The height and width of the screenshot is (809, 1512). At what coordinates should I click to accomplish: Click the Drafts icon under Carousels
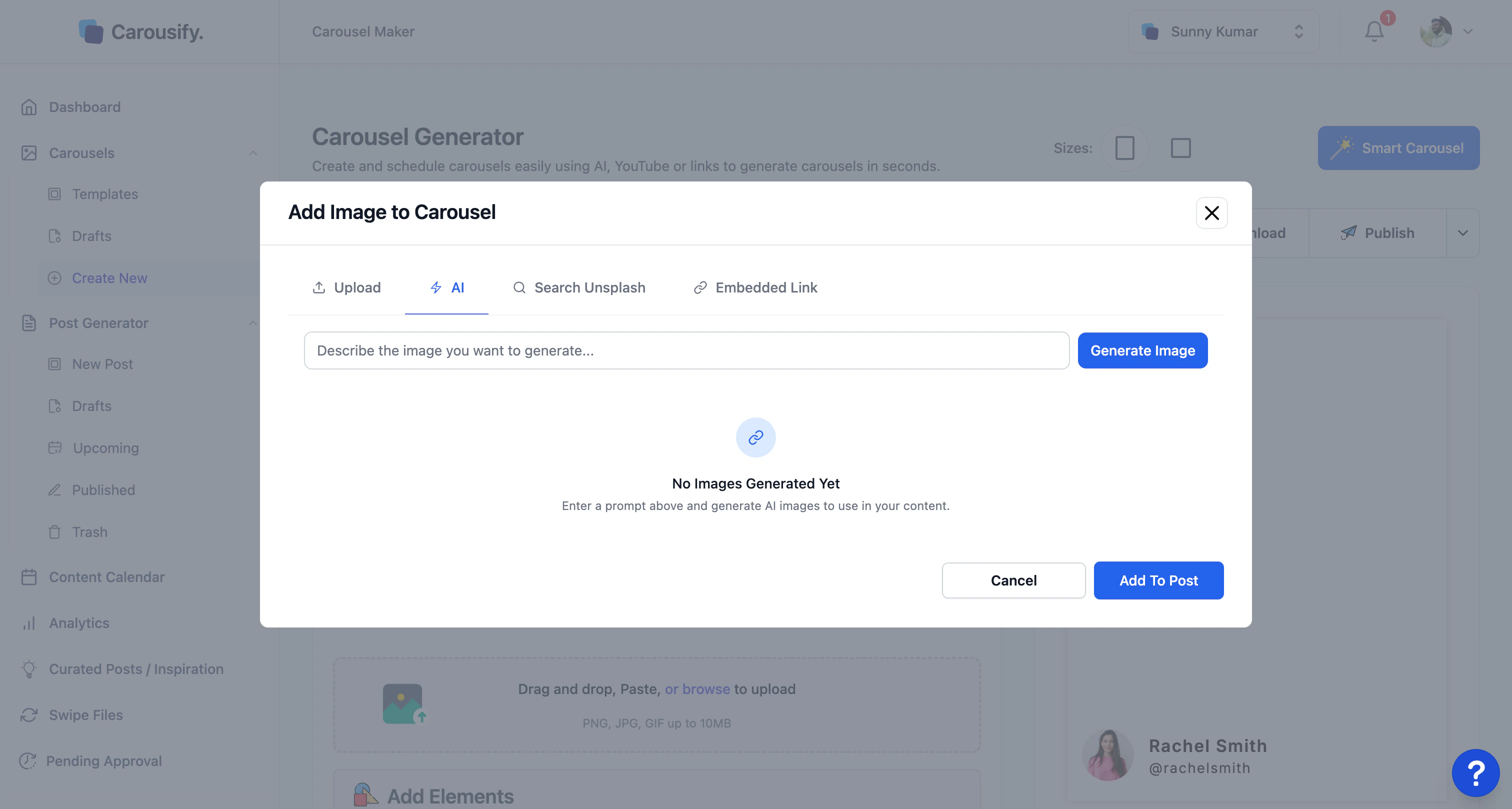coord(54,236)
